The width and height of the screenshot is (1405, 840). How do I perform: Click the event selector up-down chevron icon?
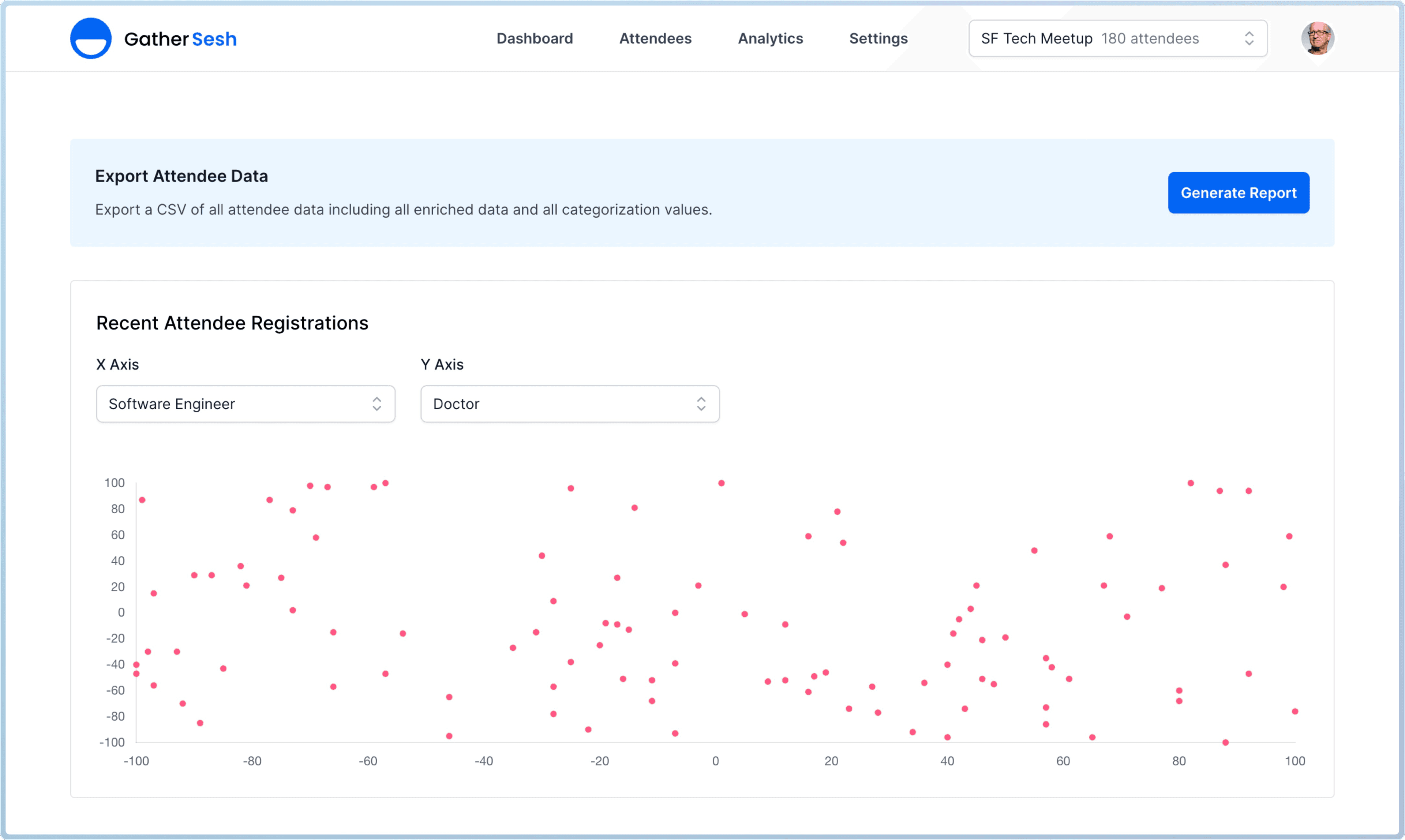1249,38
